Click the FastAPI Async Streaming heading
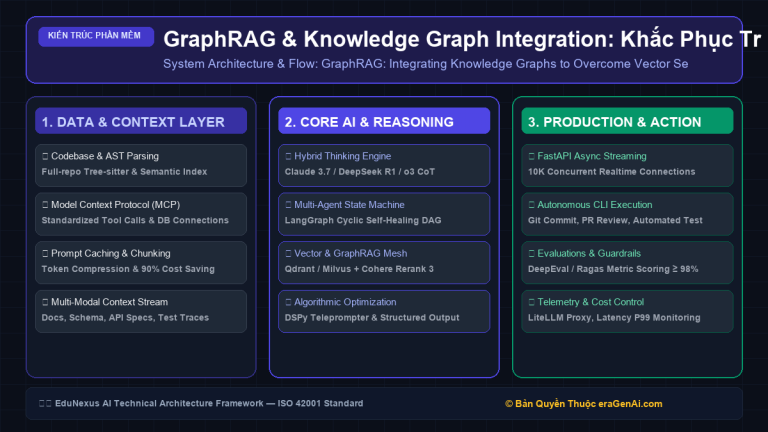This screenshot has width=768, height=432. pyautogui.click(x=592, y=156)
